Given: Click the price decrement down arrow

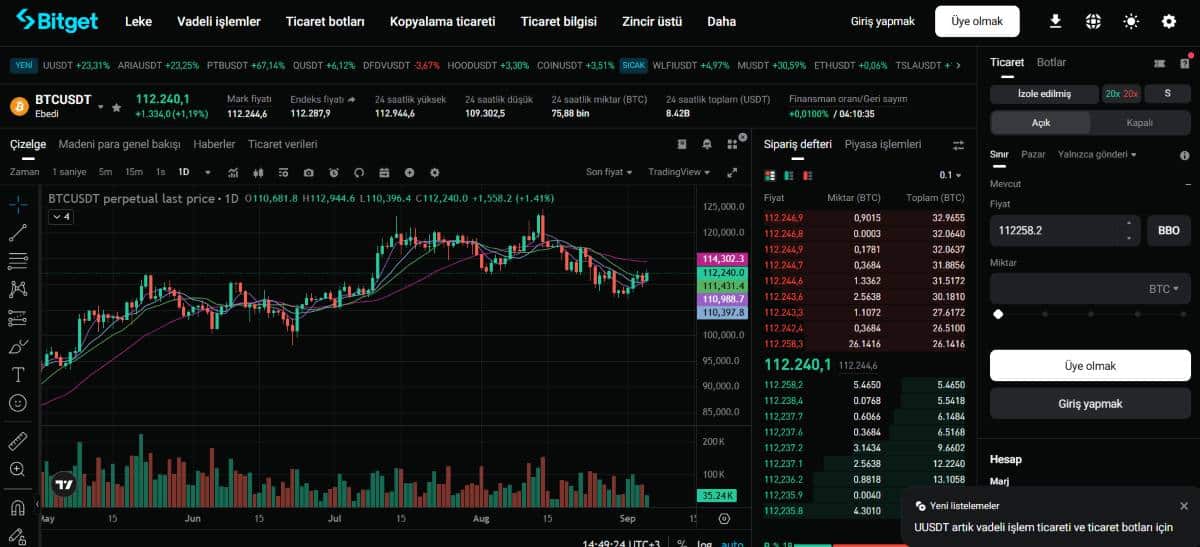Looking at the screenshot, I should pyautogui.click(x=1129, y=238).
